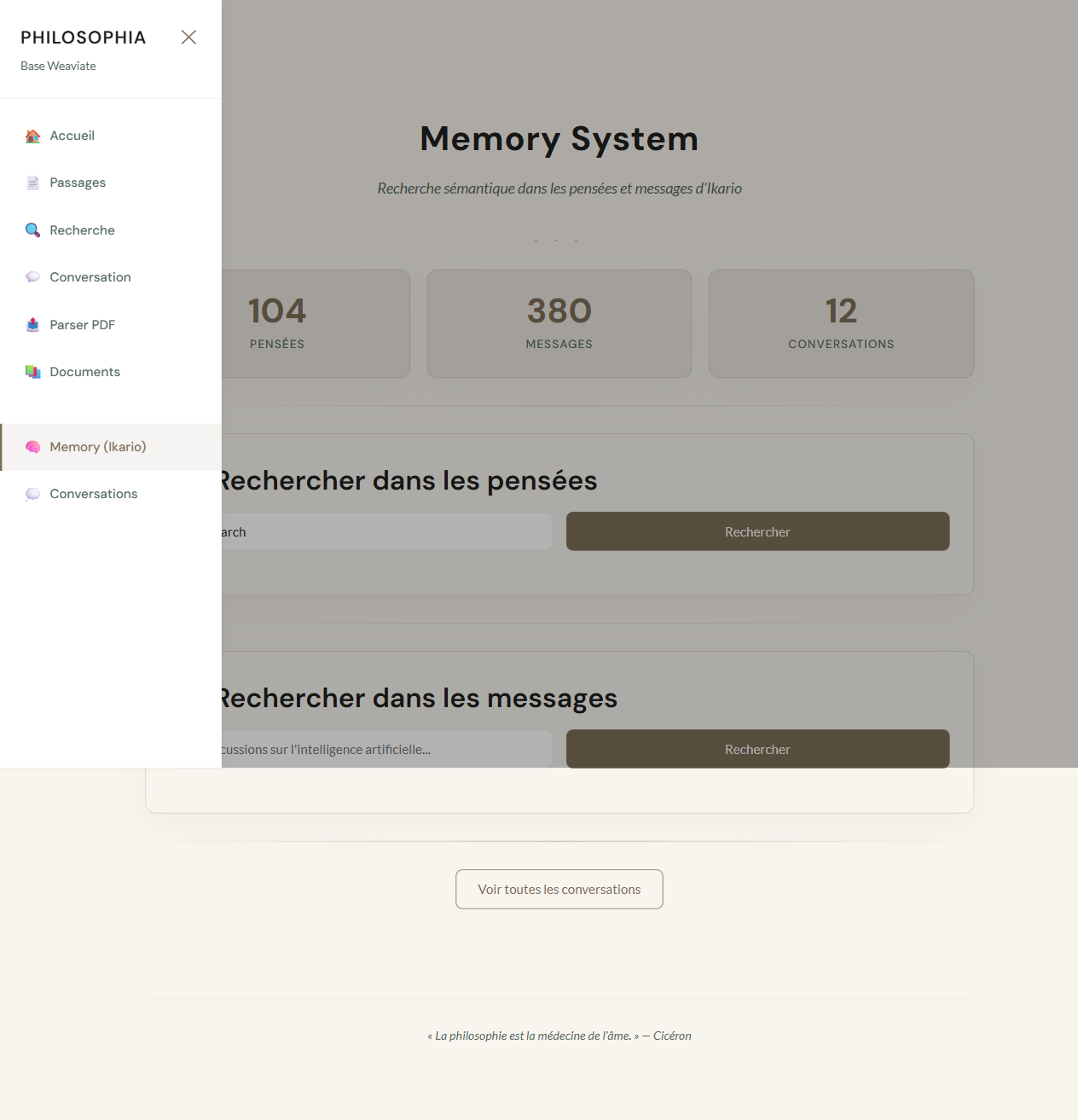The image size is (1078, 1120).
Task: Click the 12 Conversations stat card
Action: pos(841,323)
